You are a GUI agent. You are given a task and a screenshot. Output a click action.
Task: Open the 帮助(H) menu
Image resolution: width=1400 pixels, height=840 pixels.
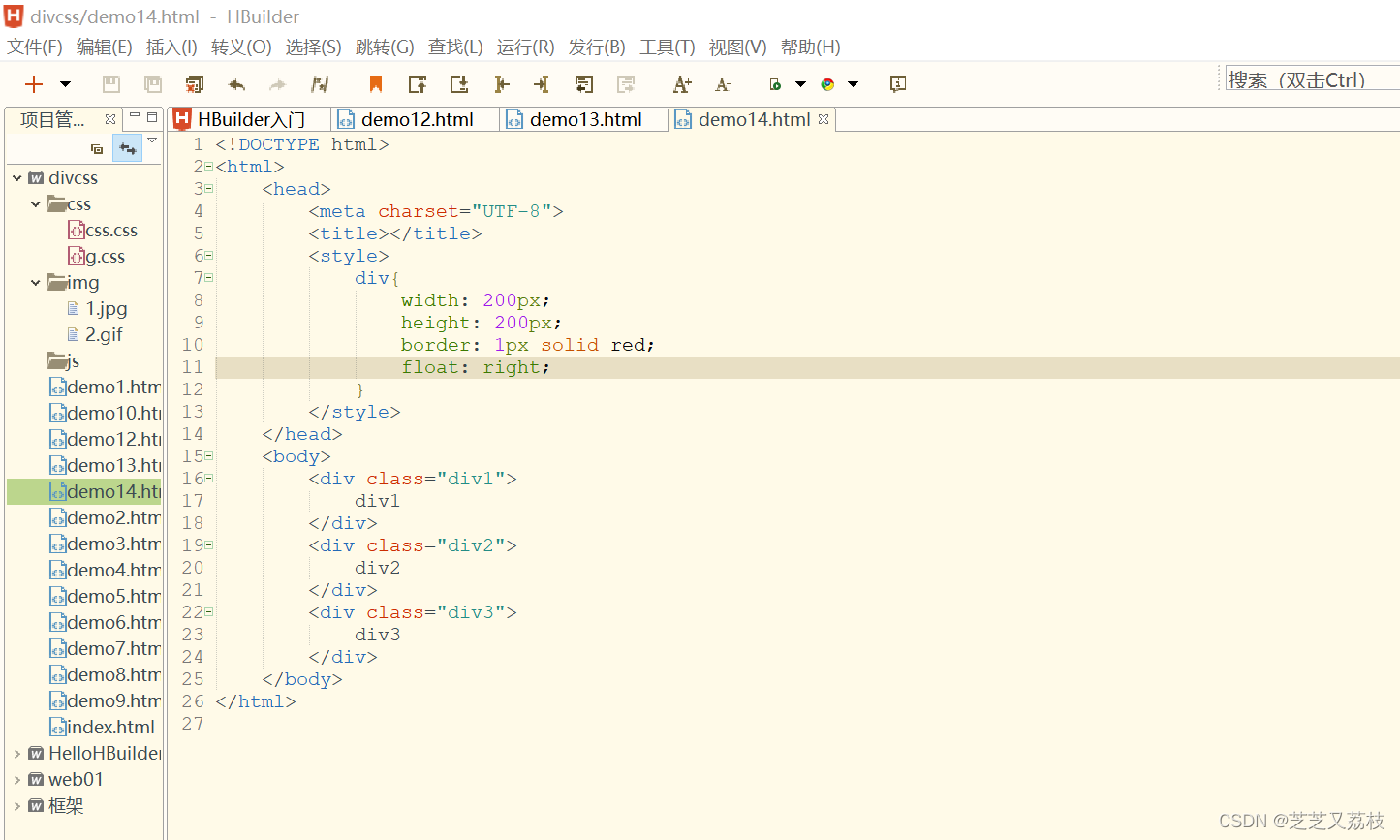click(810, 47)
